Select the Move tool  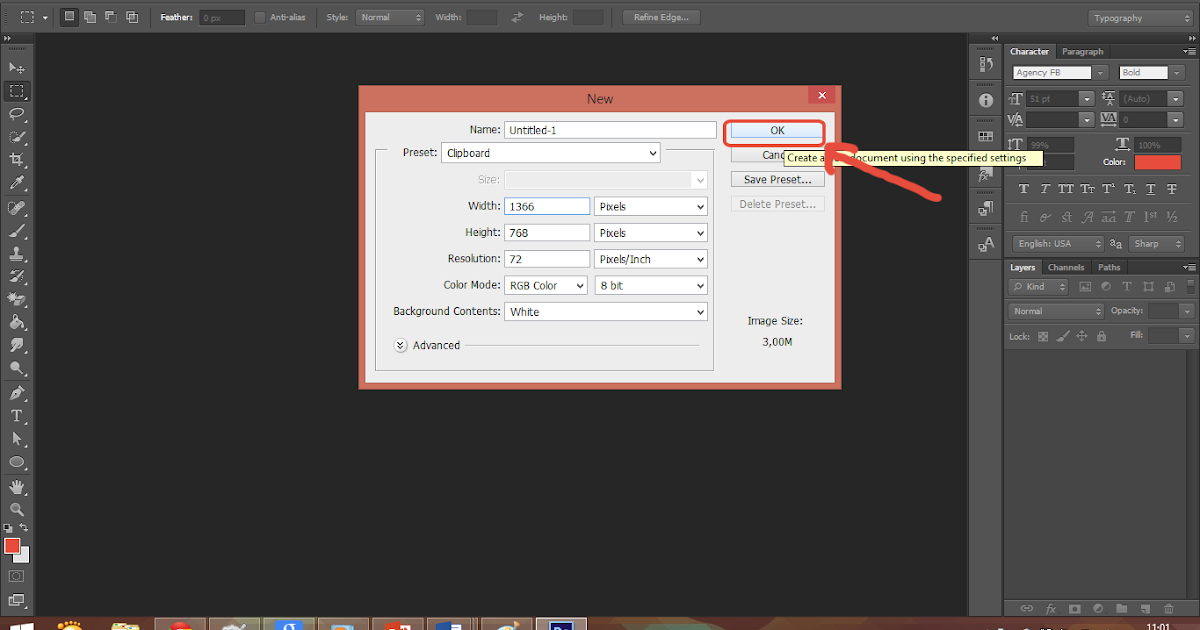click(16, 67)
